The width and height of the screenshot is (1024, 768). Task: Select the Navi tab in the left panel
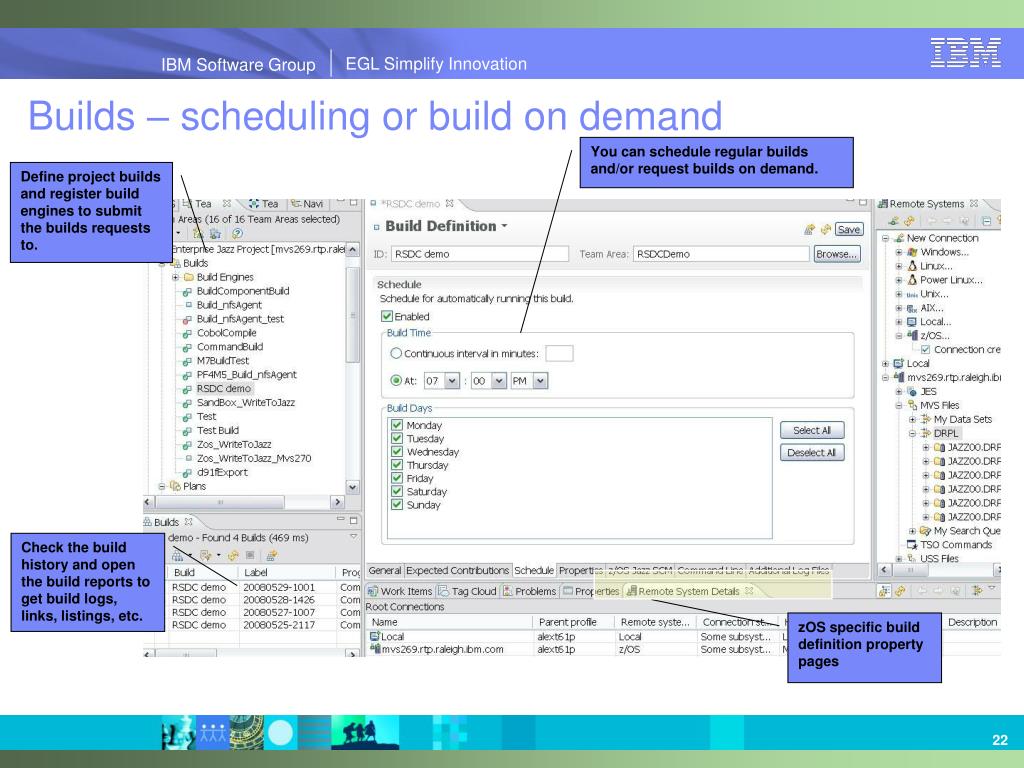tap(308, 204)
